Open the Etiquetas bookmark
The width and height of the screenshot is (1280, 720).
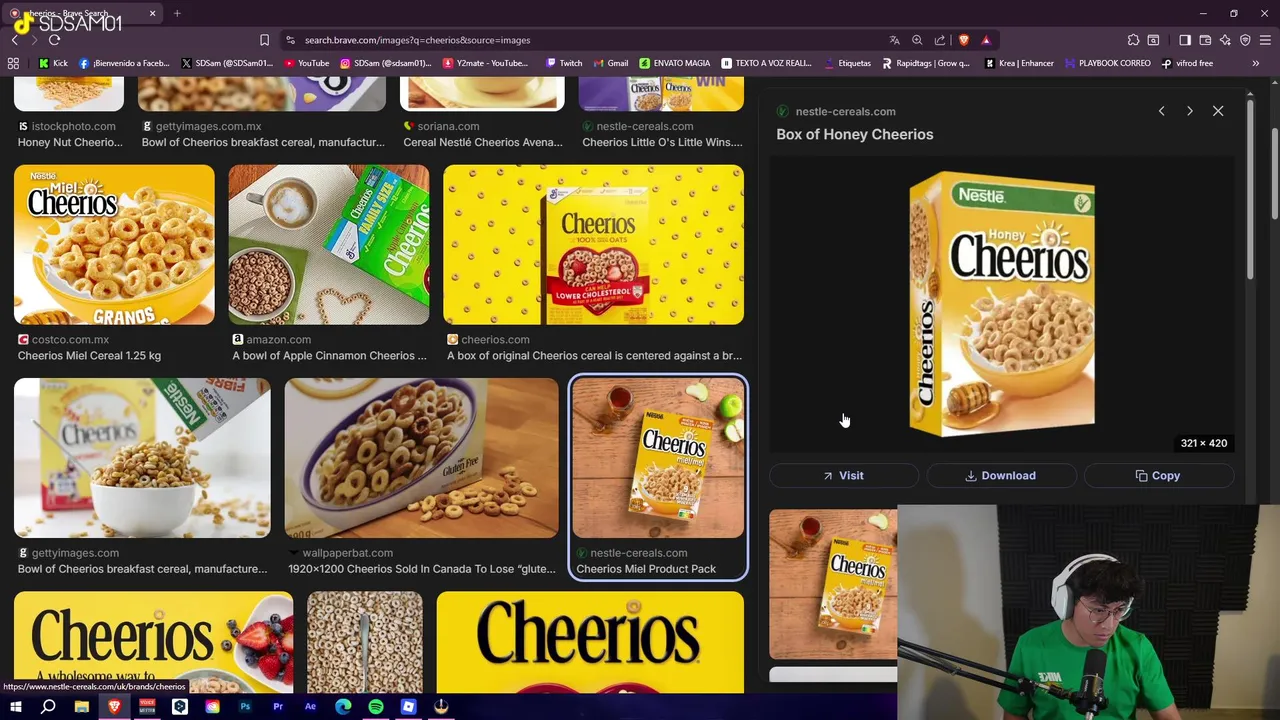pyautogui.click(x=848, y=63)
